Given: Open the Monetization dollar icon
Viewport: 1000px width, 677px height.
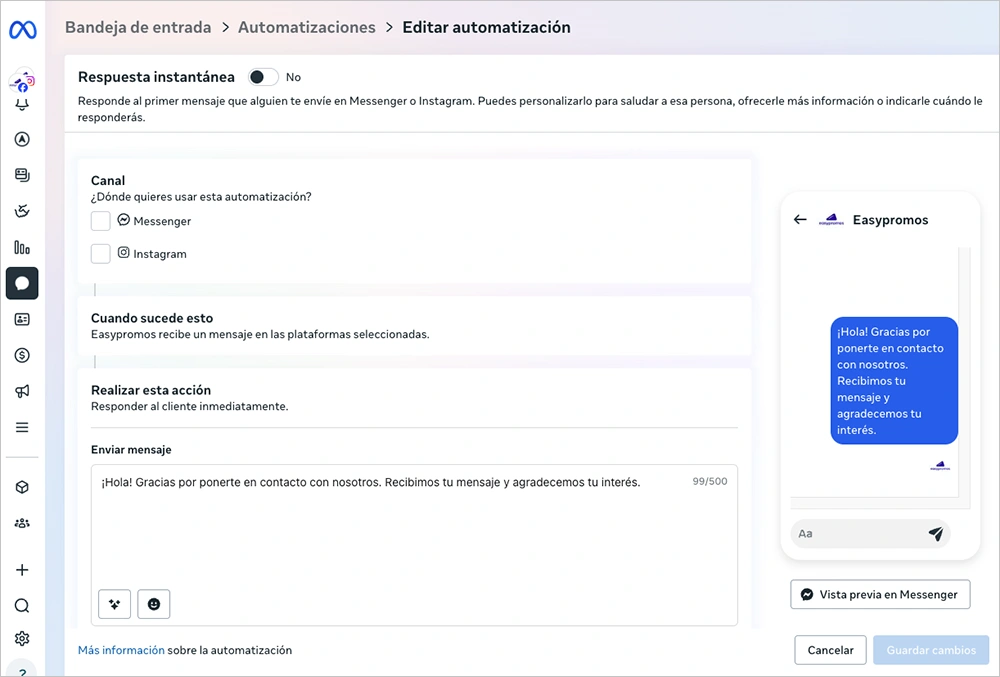Looking at the screenshot, I should tap(22, 355).
